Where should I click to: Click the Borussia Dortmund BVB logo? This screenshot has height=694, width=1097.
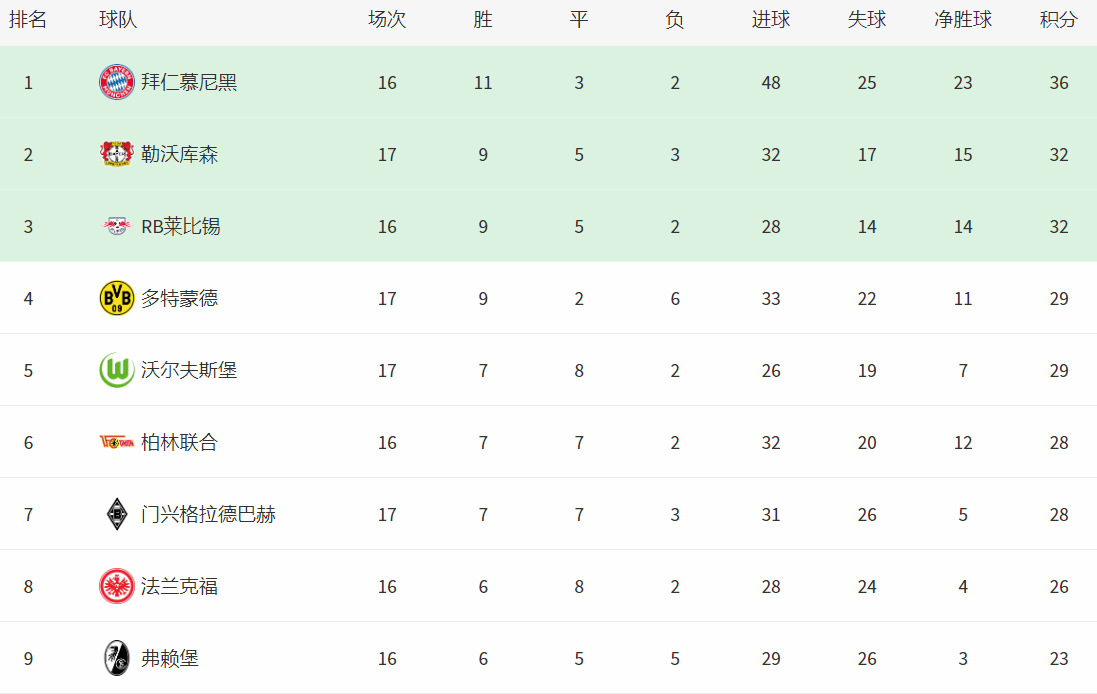(117, 299)
